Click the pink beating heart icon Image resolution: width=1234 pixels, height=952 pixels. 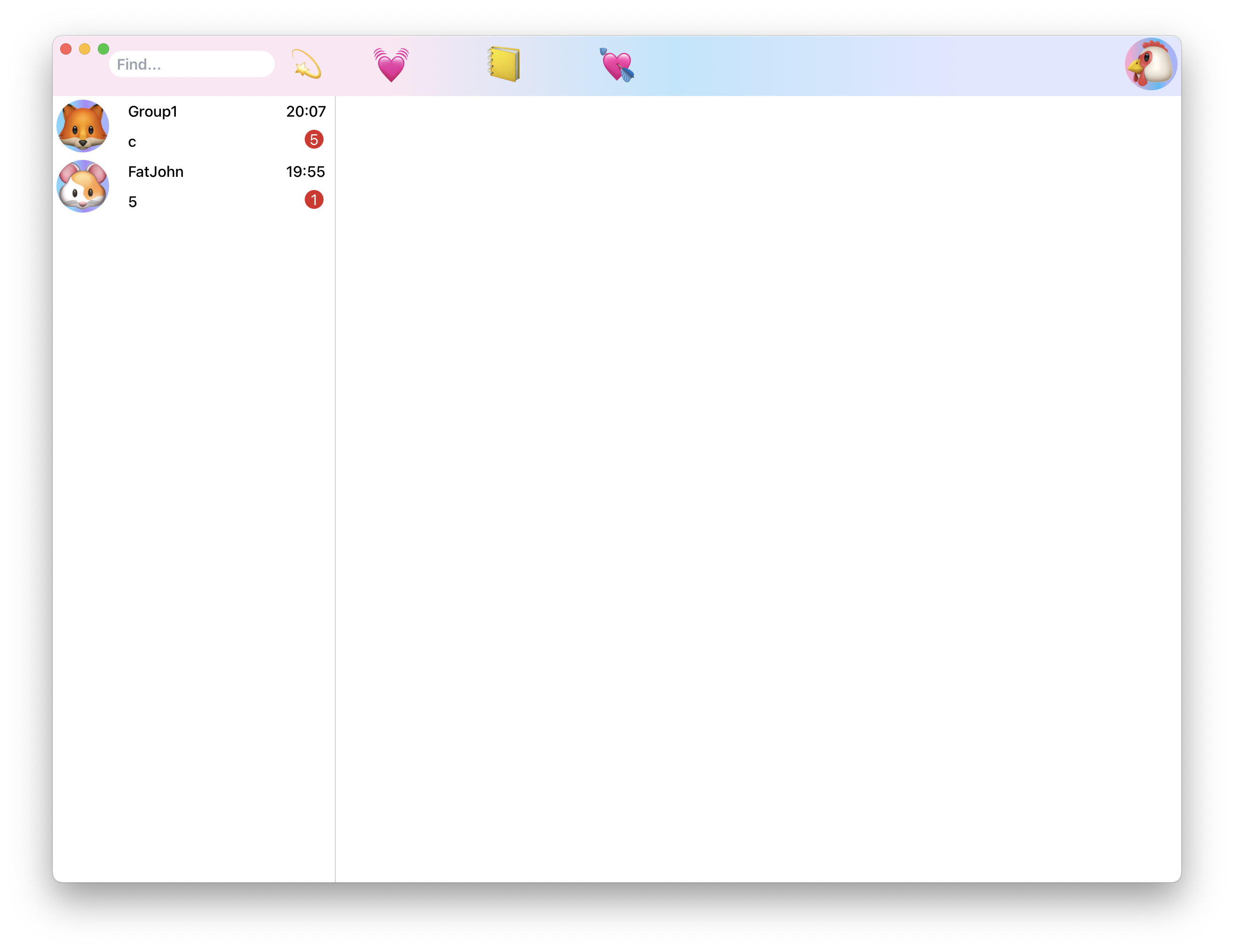click(391, 64)
